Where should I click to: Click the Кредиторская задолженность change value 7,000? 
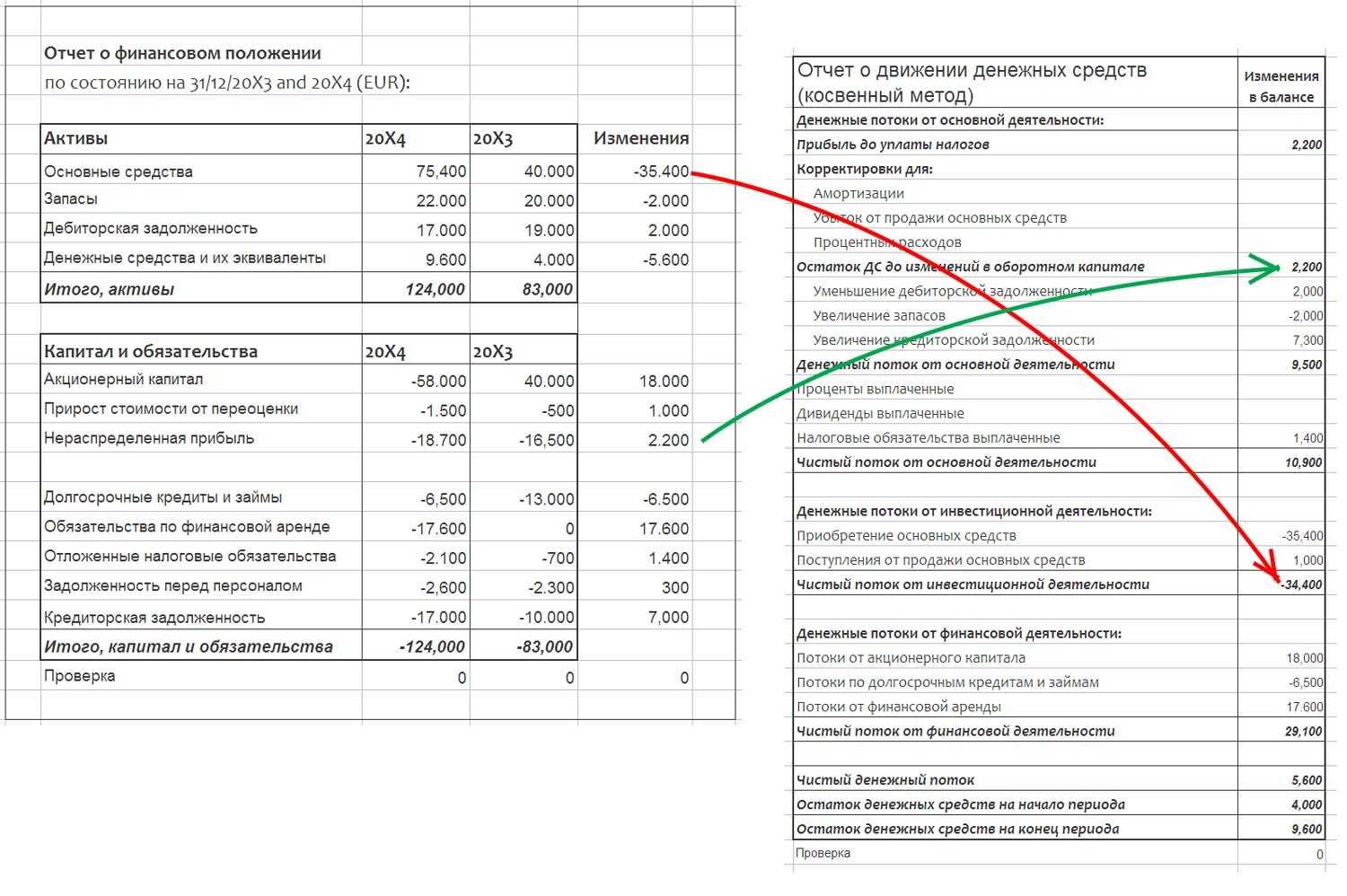668,617
